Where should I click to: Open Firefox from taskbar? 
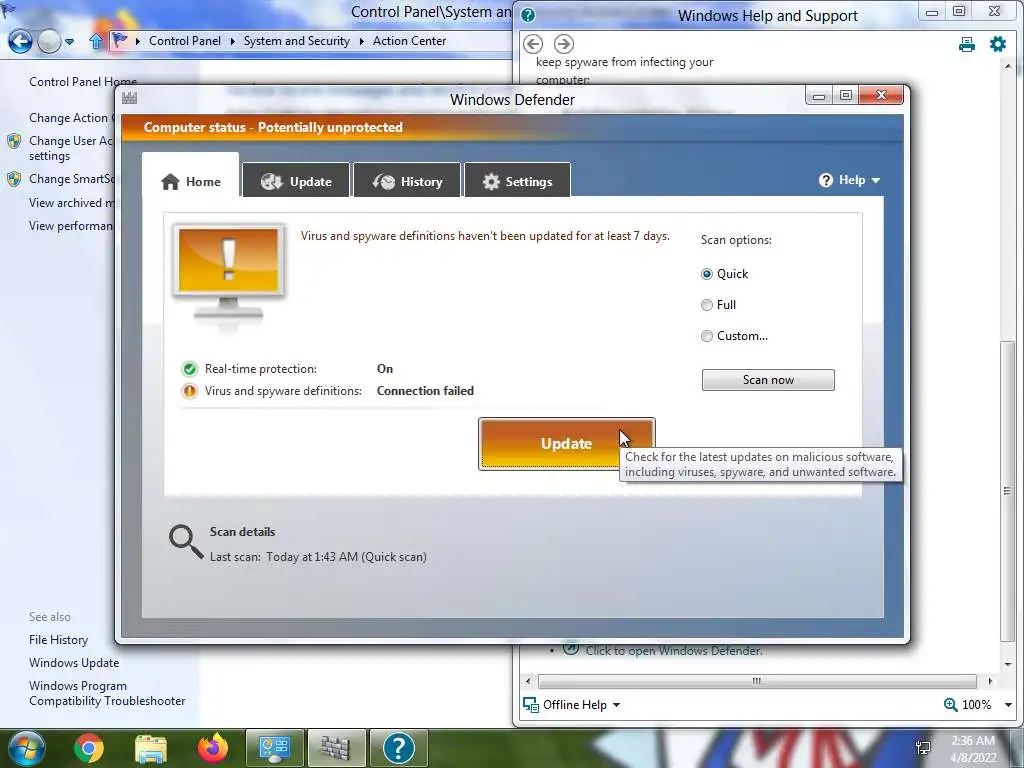pyautogui.click(x=213, y=748)
